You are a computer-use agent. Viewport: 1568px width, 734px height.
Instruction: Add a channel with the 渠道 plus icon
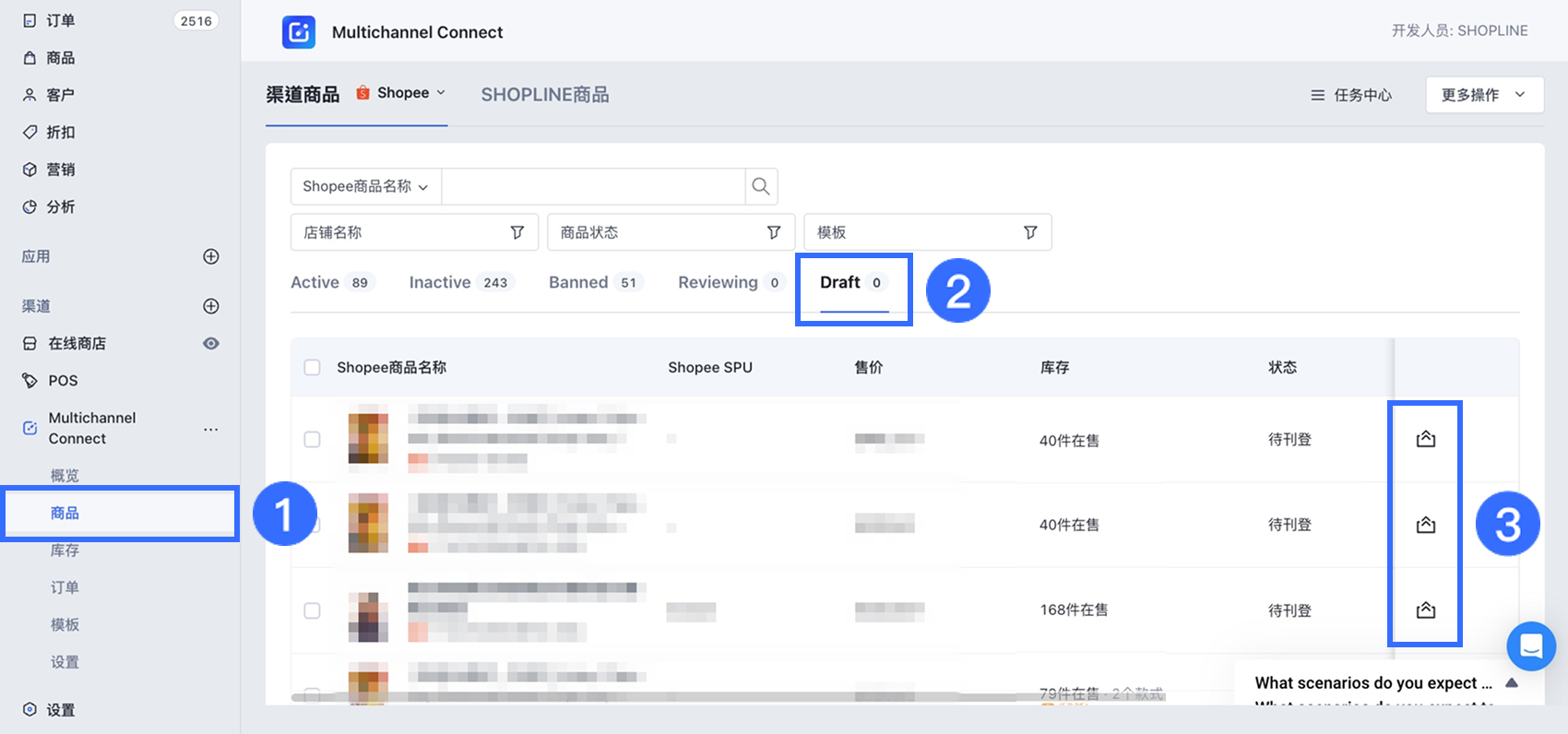[211, 306]
